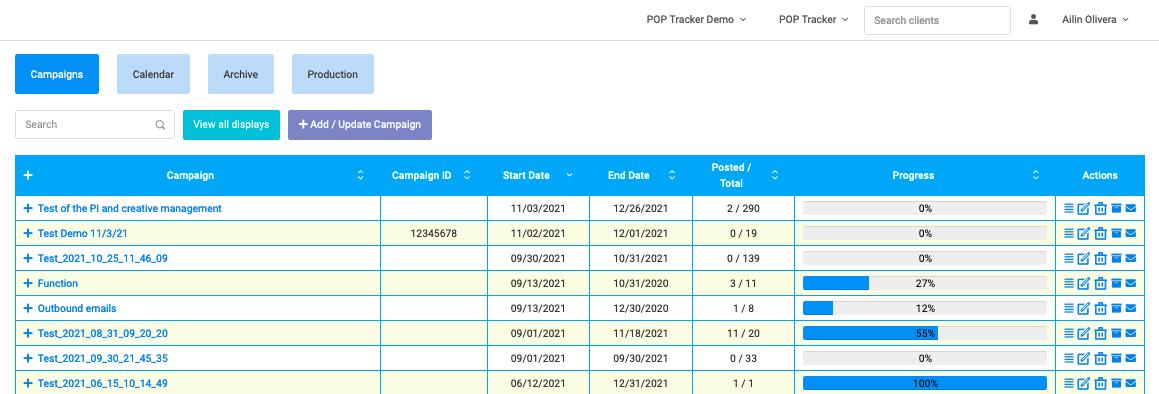Edit campaign Test_2021_06_15_10_14_49
Viewport: 1159px width, 394px height.
tap(1084, 384)
